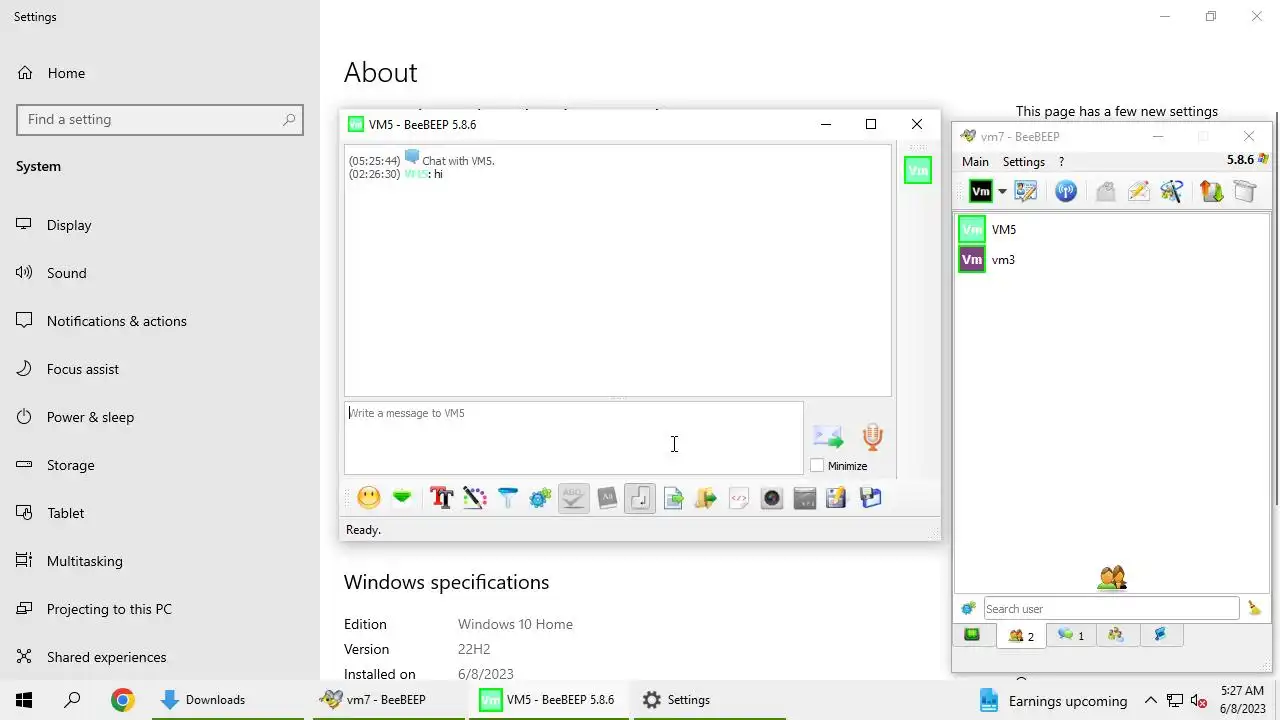
Task: Expand the user status dropdown arrow
Action: (1002, 192)
